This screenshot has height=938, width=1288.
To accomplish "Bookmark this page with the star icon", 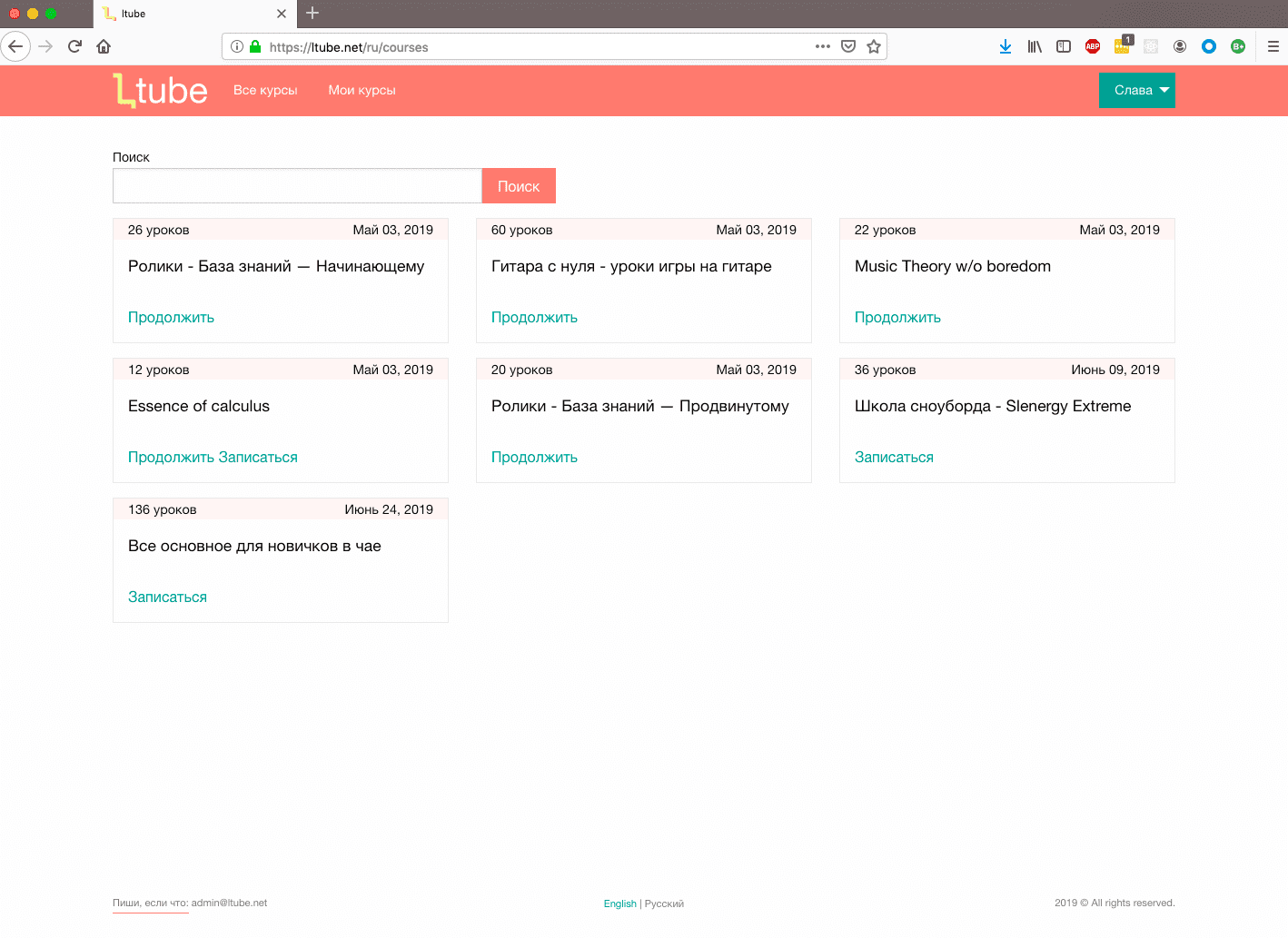I will click(x=874, y=46).
